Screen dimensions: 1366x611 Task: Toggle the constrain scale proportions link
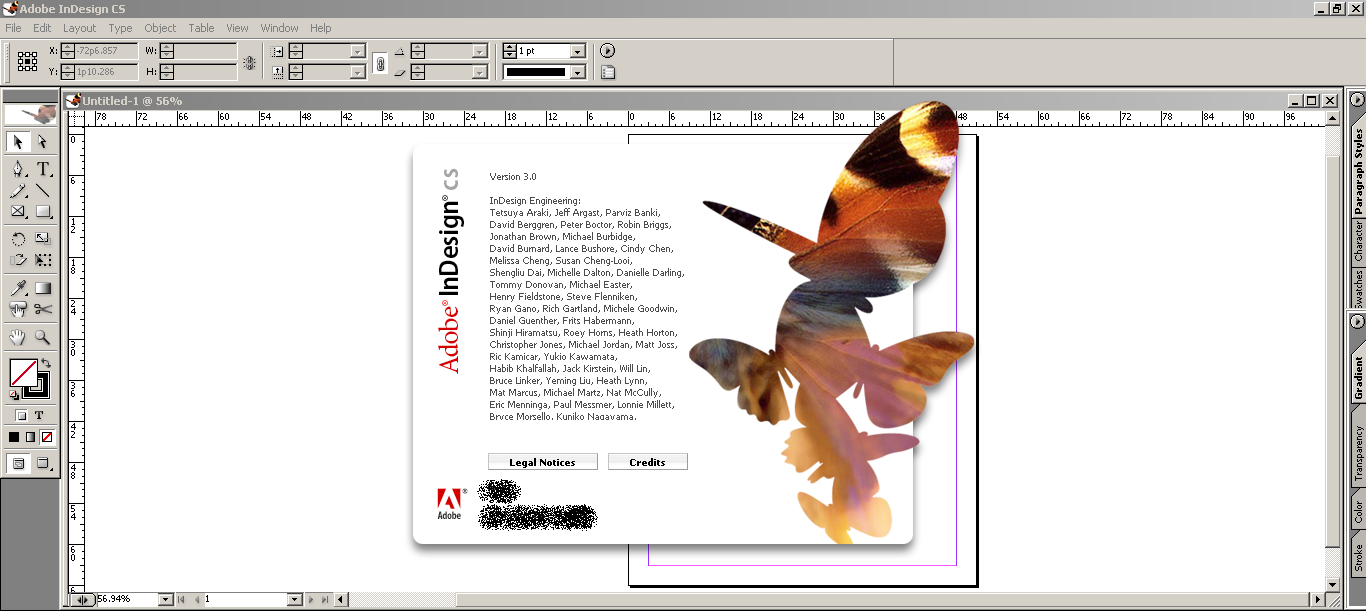(x=380, y=62)
